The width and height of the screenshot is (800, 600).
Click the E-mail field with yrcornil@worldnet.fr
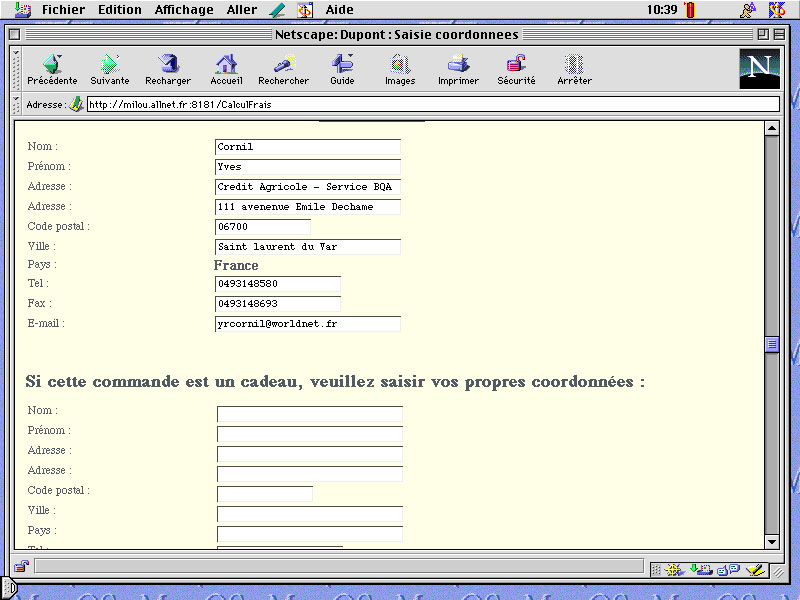pos(308,324)
